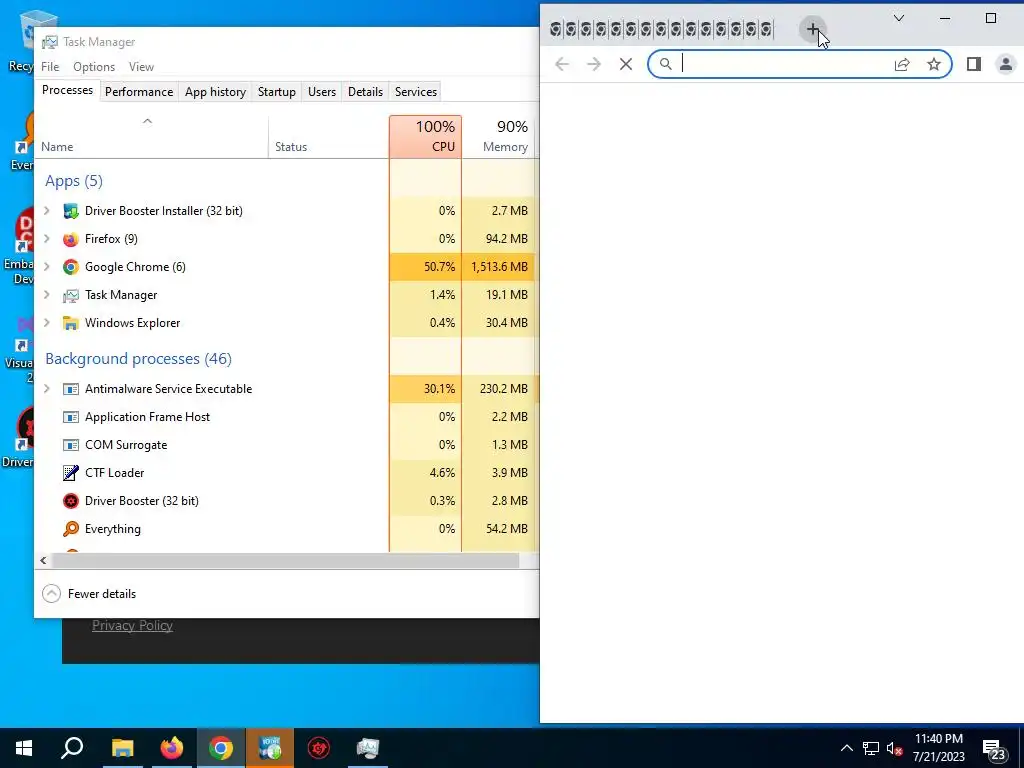Open taskbar search
This screenshot has height=768, width=1024.
(x=72, y=748)
